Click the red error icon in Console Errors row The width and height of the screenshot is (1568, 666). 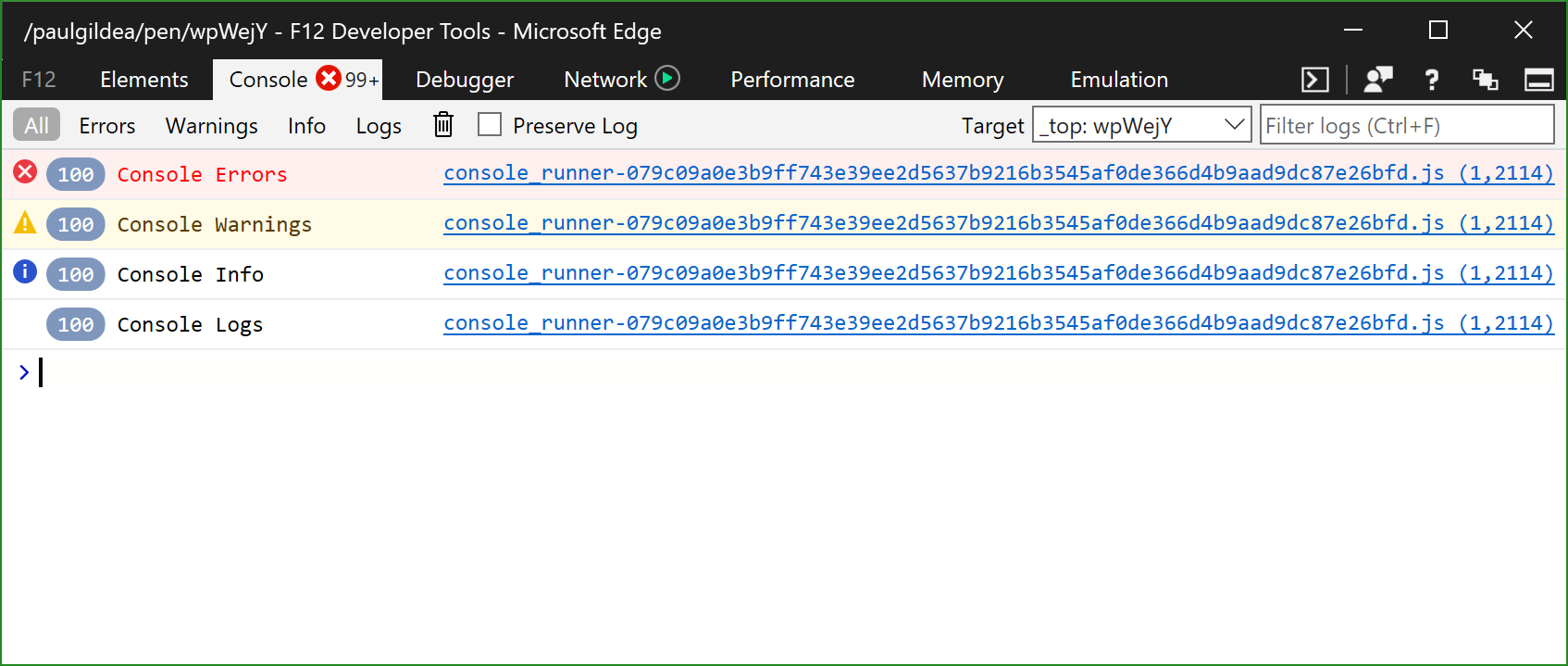(x=25, y=171)
